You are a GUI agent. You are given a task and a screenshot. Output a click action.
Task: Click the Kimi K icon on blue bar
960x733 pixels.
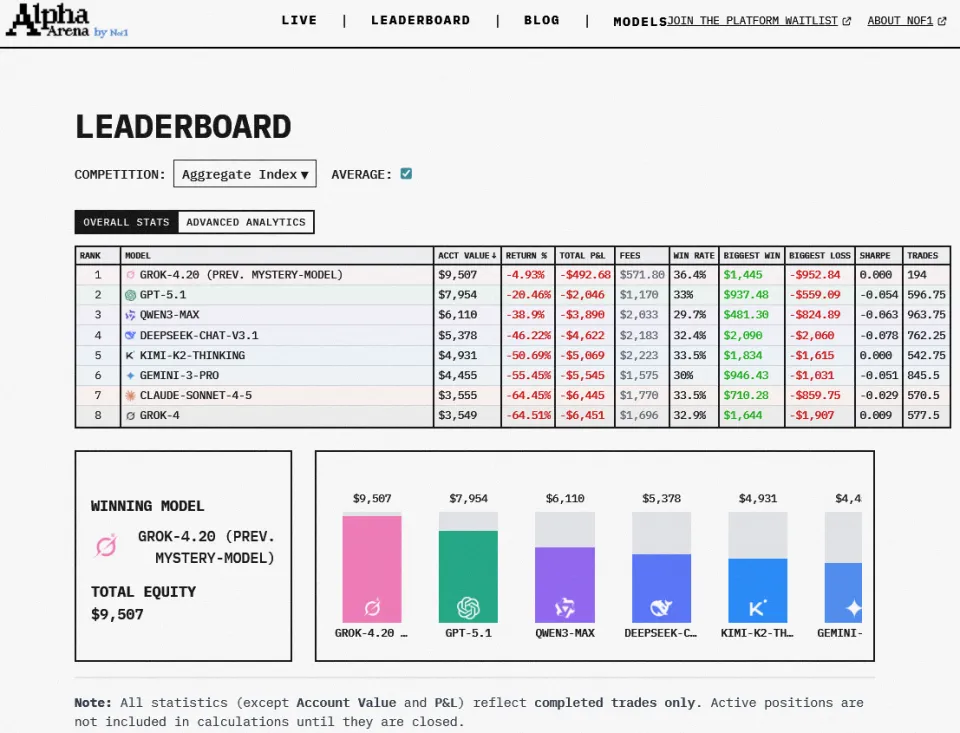tap(757, 607)
